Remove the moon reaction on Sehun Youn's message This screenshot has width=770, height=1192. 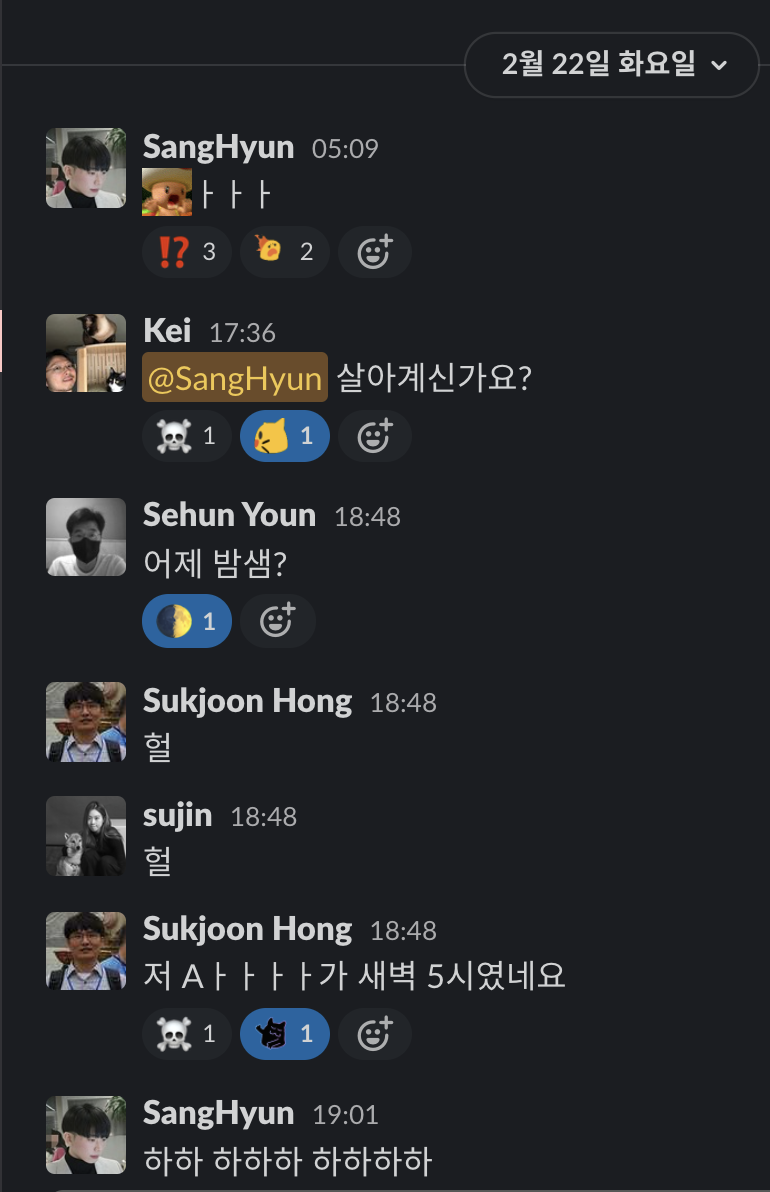point(187,621)
